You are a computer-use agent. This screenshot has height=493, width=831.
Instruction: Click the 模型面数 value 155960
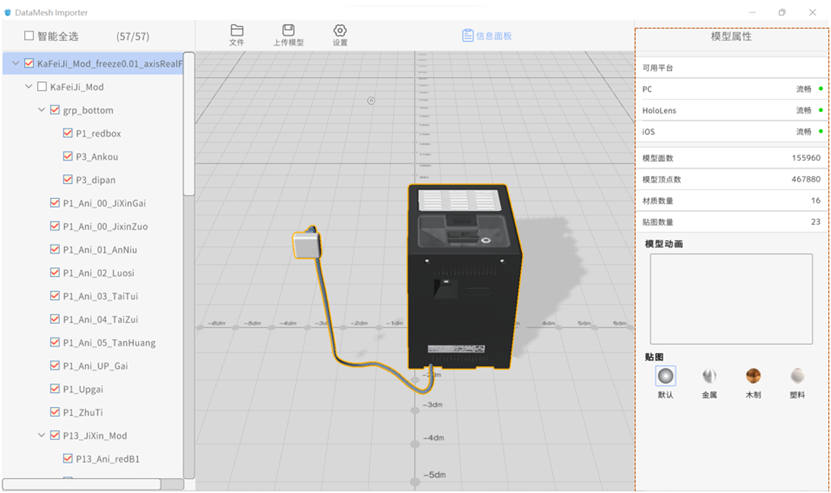coord(806,158)
